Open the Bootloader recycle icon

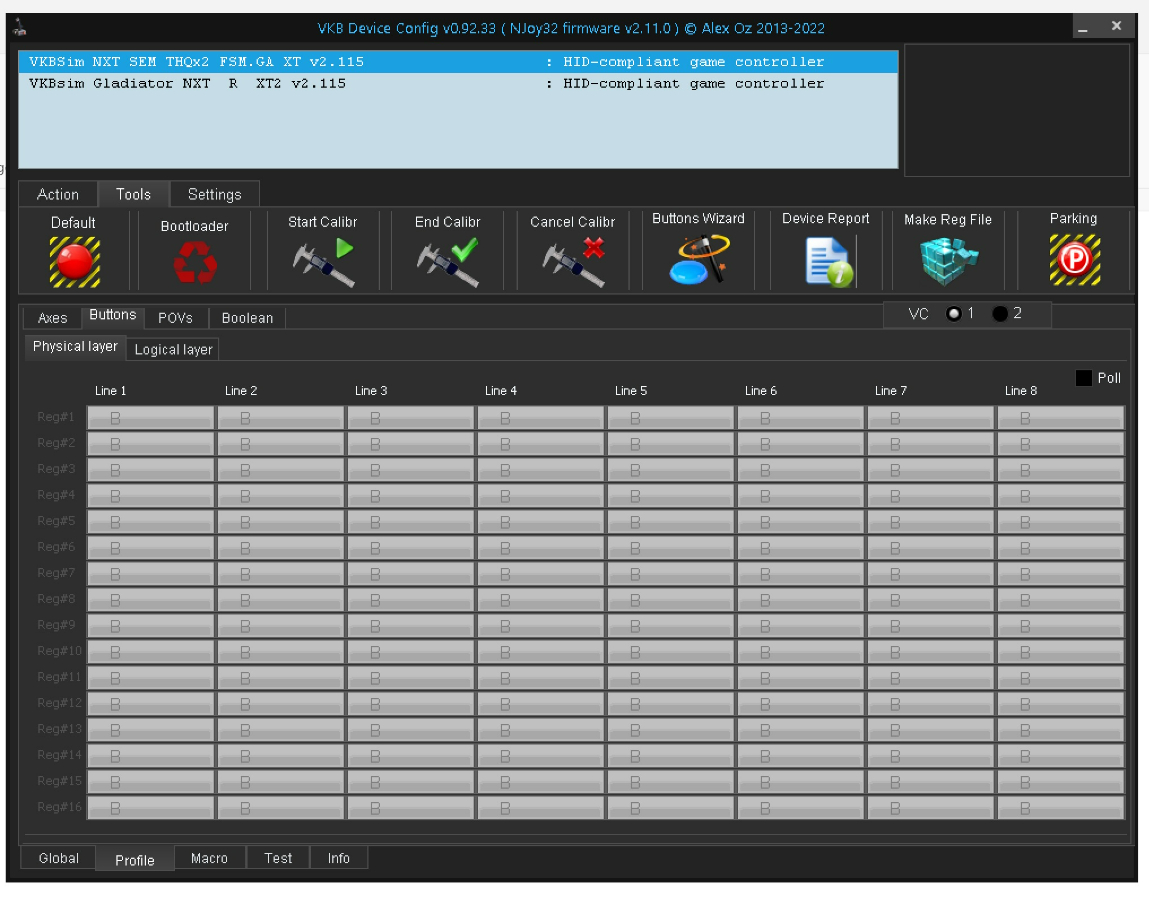click(x=195, y=262)
